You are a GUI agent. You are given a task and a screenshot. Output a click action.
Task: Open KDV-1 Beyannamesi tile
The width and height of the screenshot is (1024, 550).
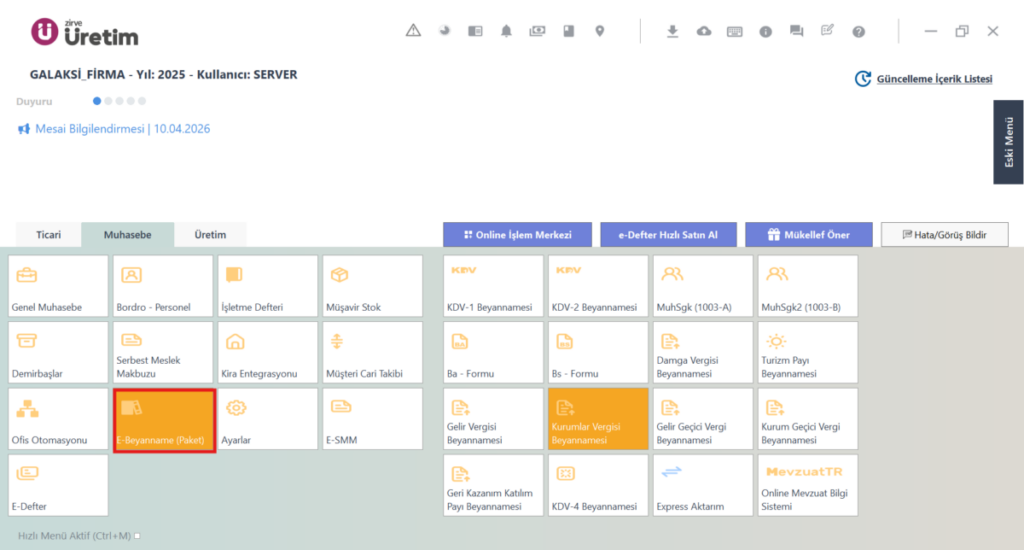click(x=493, y=286)
